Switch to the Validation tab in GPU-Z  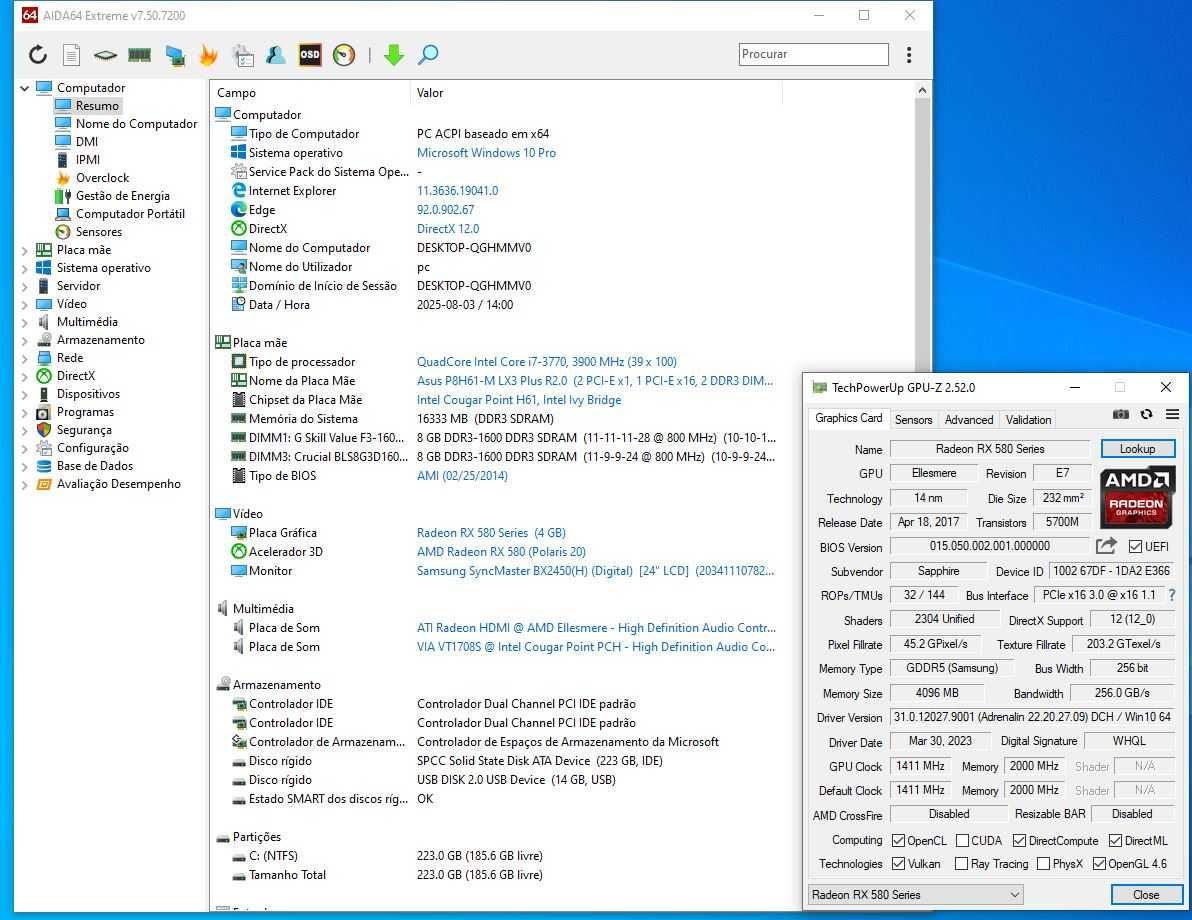point(1028,420)
